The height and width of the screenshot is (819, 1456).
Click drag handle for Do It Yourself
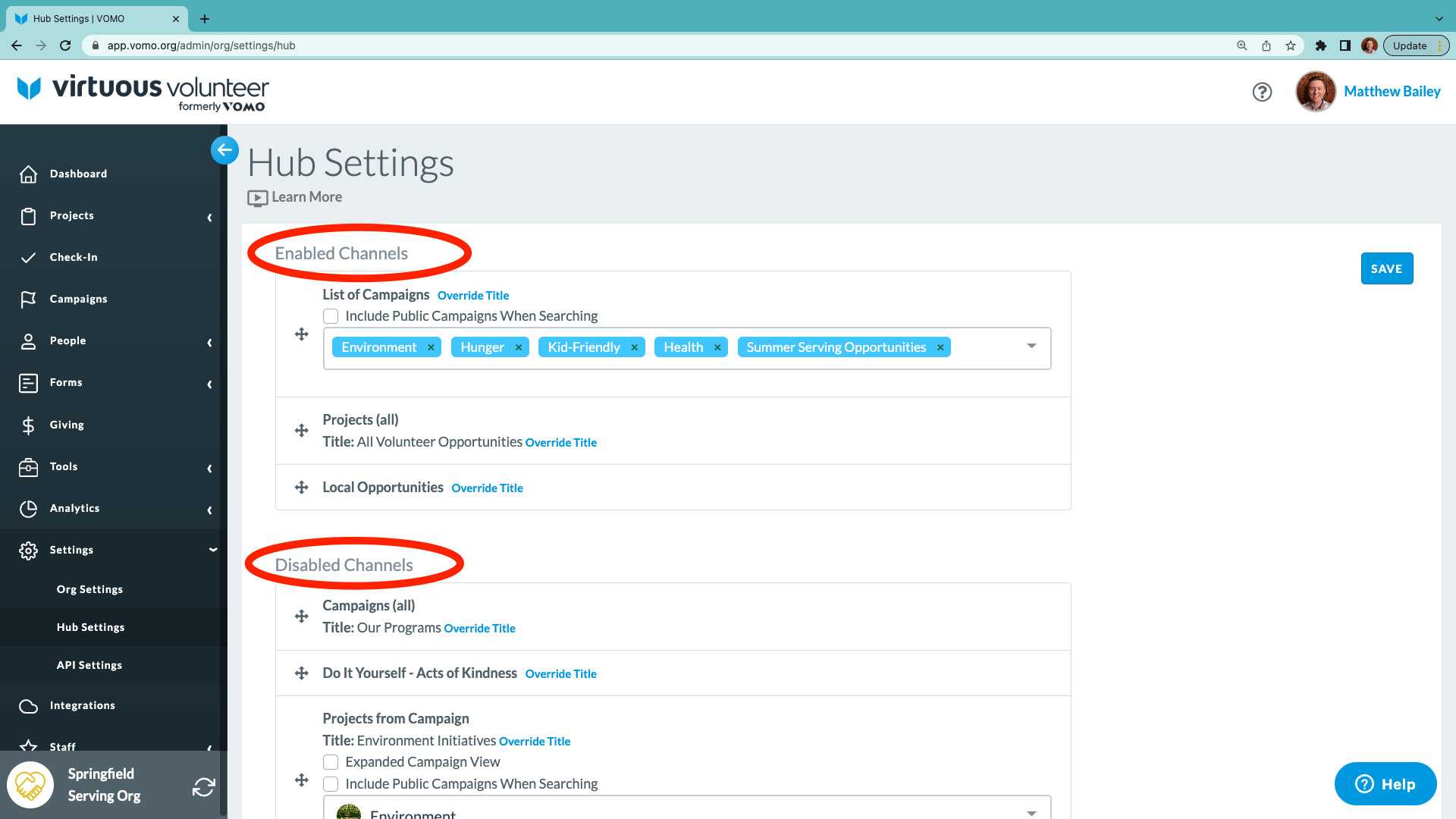click(x=302, y=673)
